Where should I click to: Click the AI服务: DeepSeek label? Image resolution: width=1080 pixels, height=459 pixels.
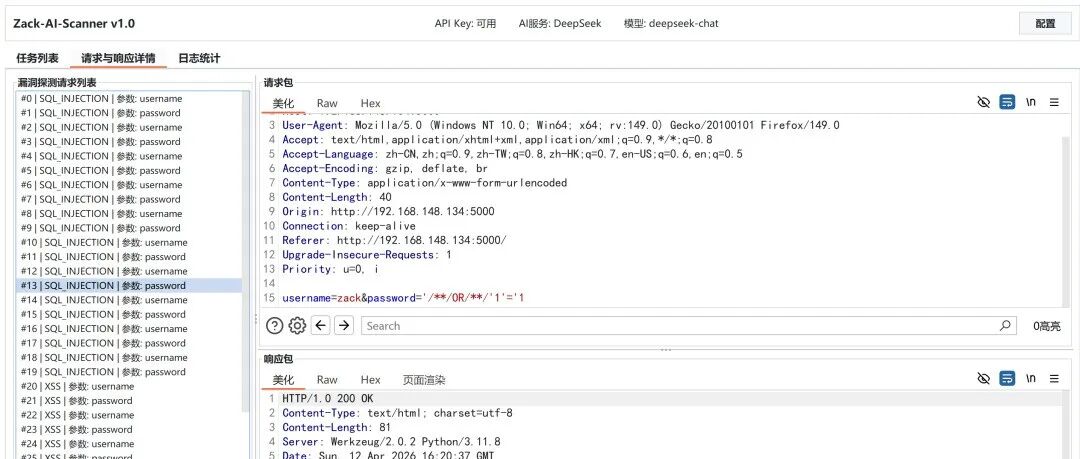[x=560, y=23]
